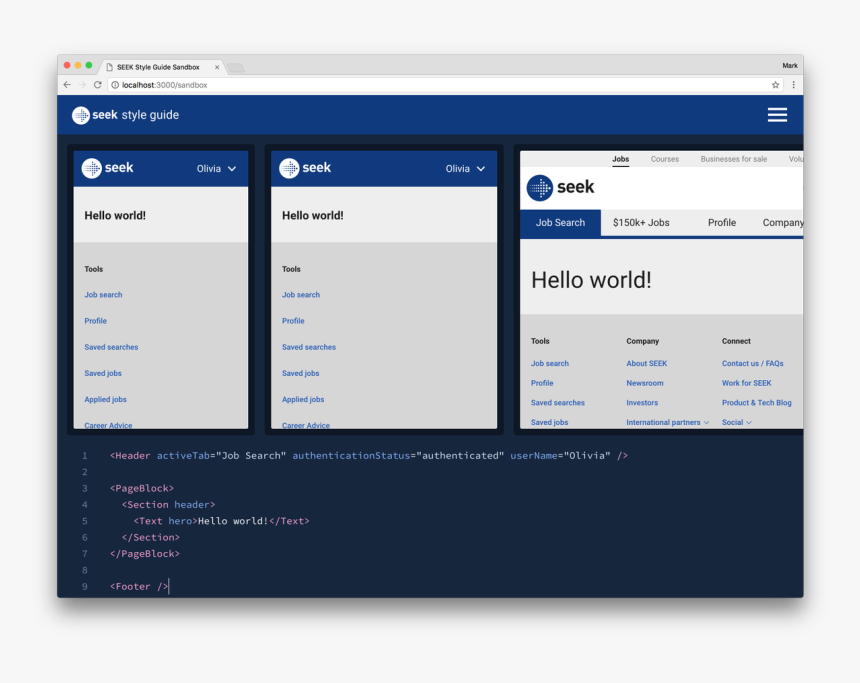Open a new browser tab
The height and width of the screenshot is (683, 860).
pyautogui.click(x=236, y=67)
